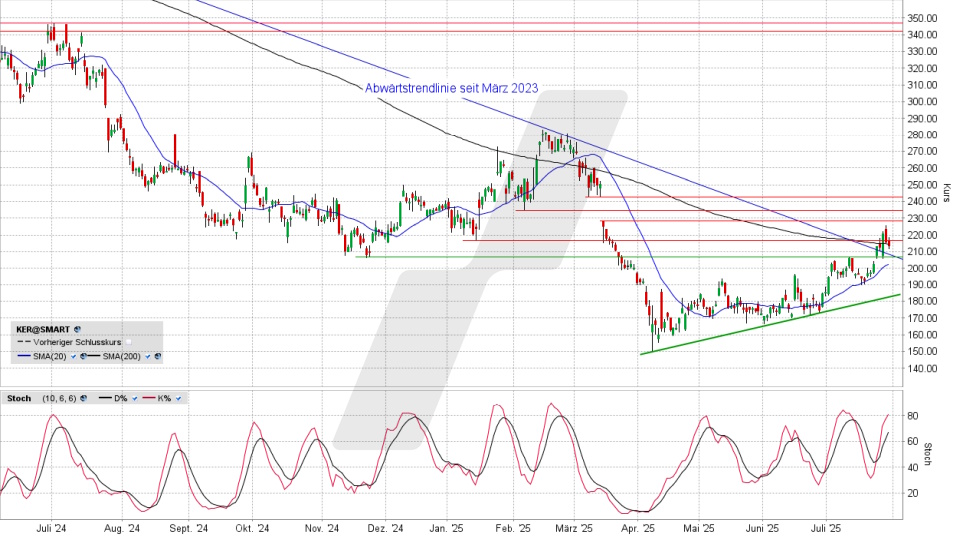Open the settings icon next to KER@SMART
This screenshot has width=960, height=540.
pos(77,329)
